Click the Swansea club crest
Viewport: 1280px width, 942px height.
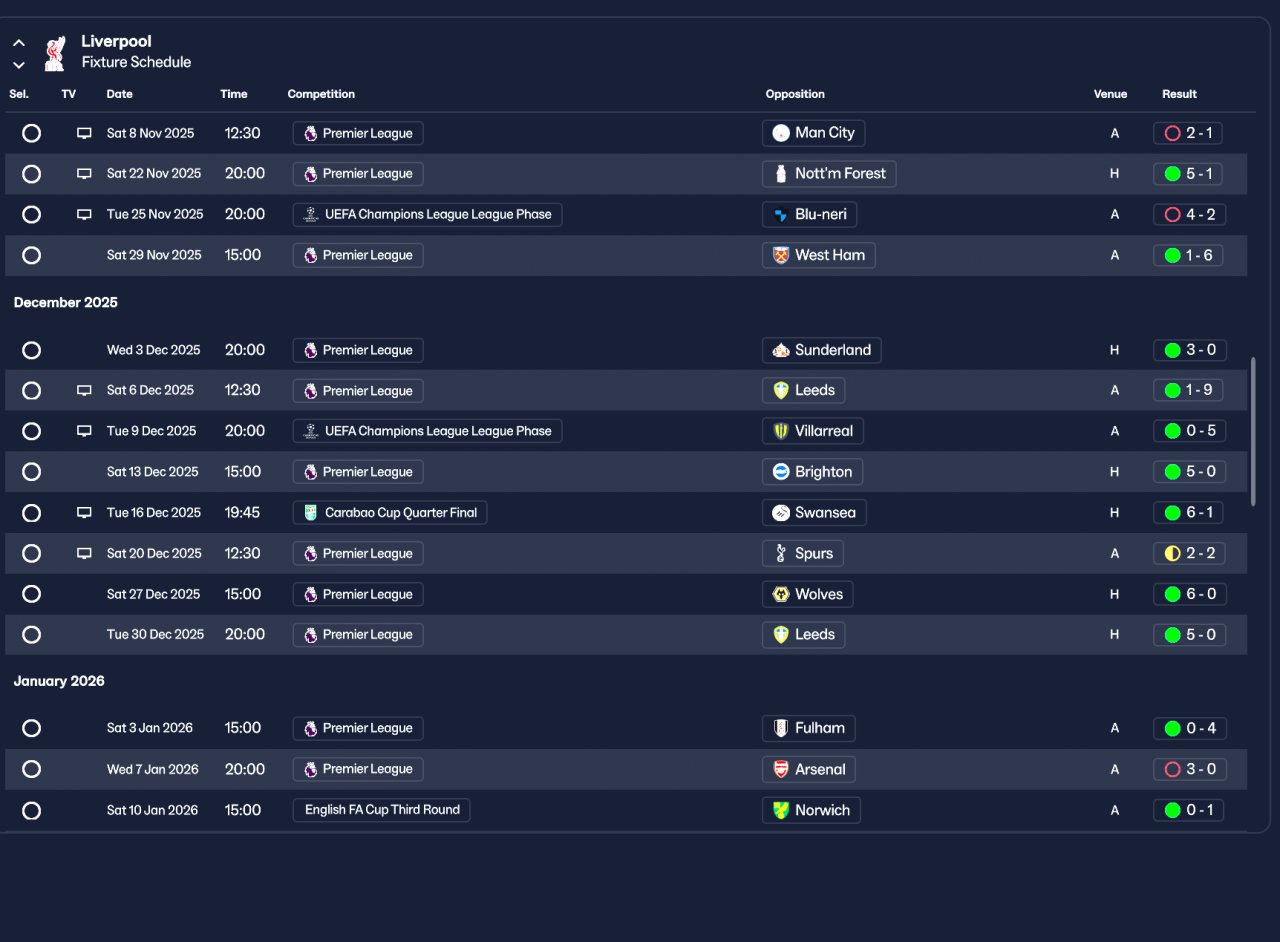pos(781,513)
